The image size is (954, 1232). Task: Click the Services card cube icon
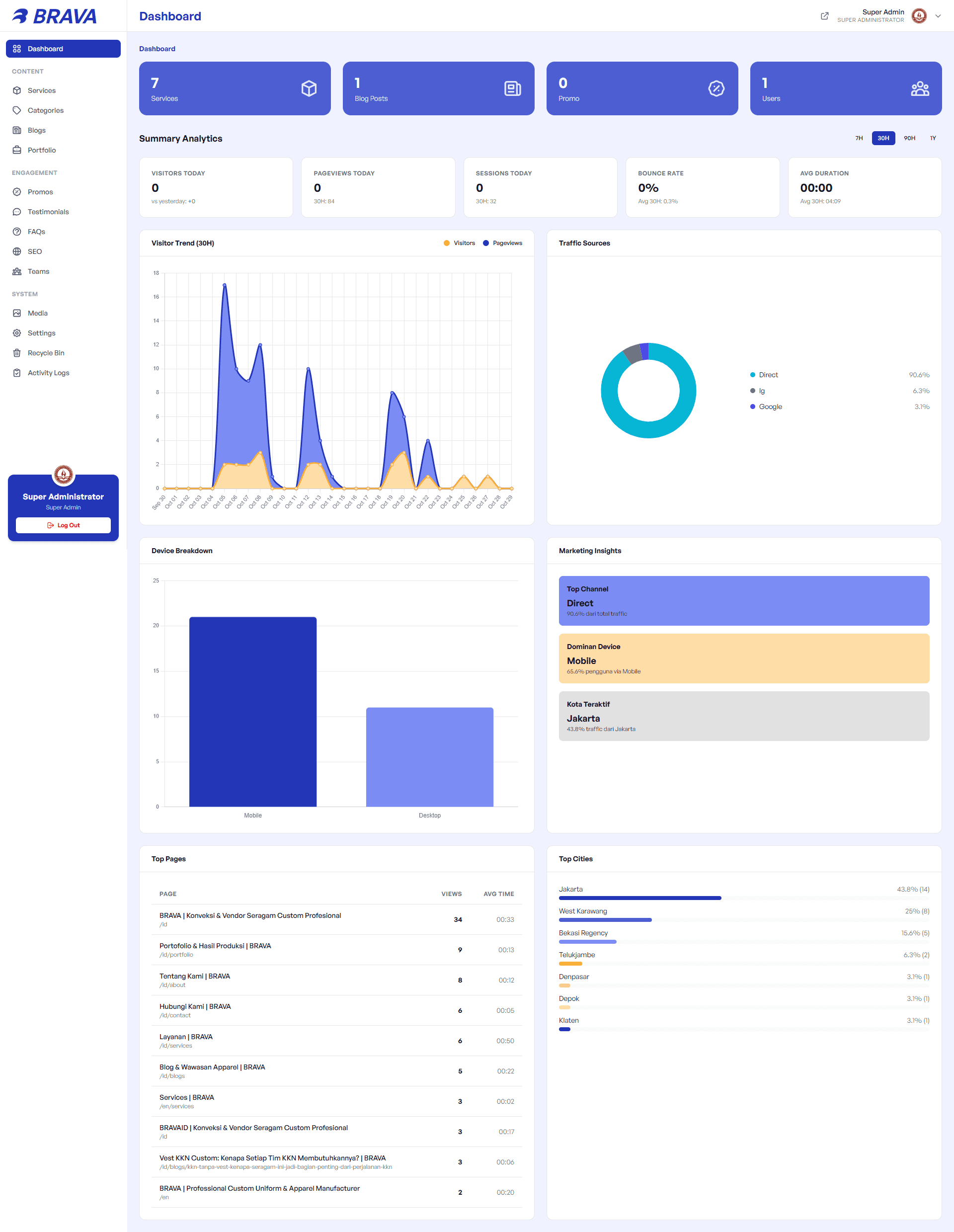click(x=309, y=88)
